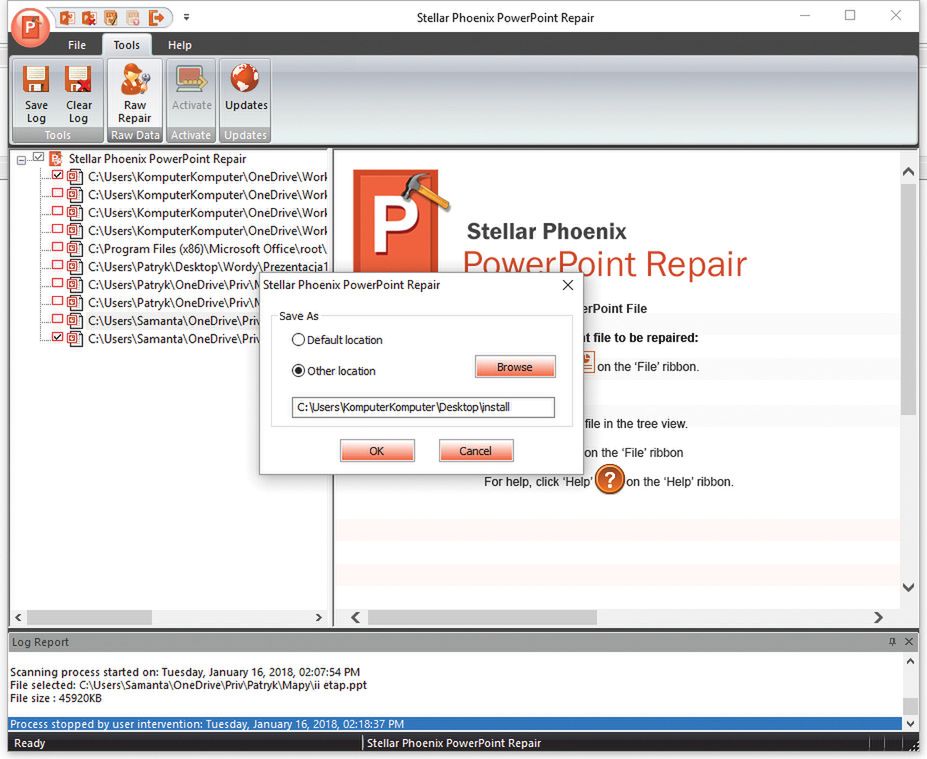Viewport: 927px width, 759px height.
Task: Click the exit arrow icon in quick access toolbar
Action: (156, 18)
